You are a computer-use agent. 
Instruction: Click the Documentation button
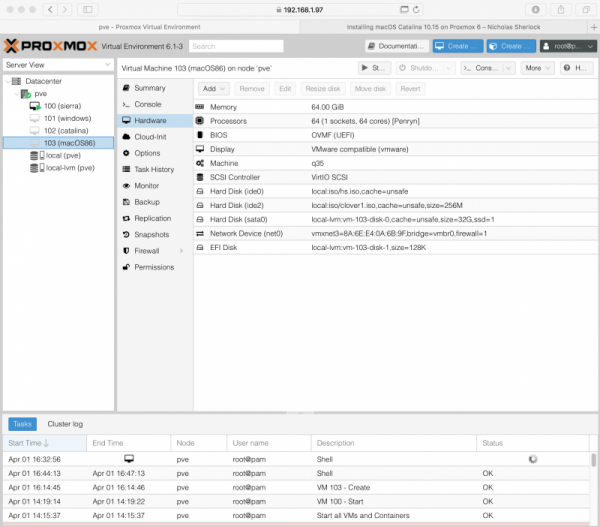pos(397,46)
